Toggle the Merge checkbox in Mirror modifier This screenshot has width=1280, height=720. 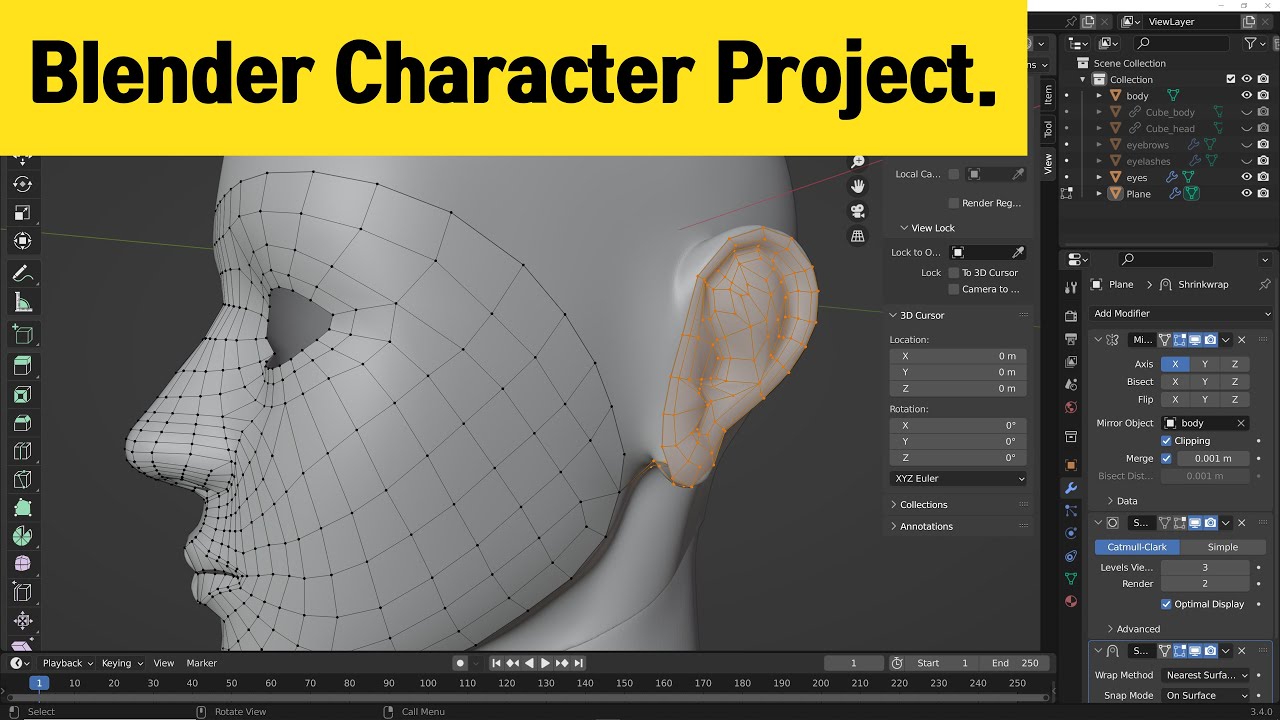[1166, 458]
